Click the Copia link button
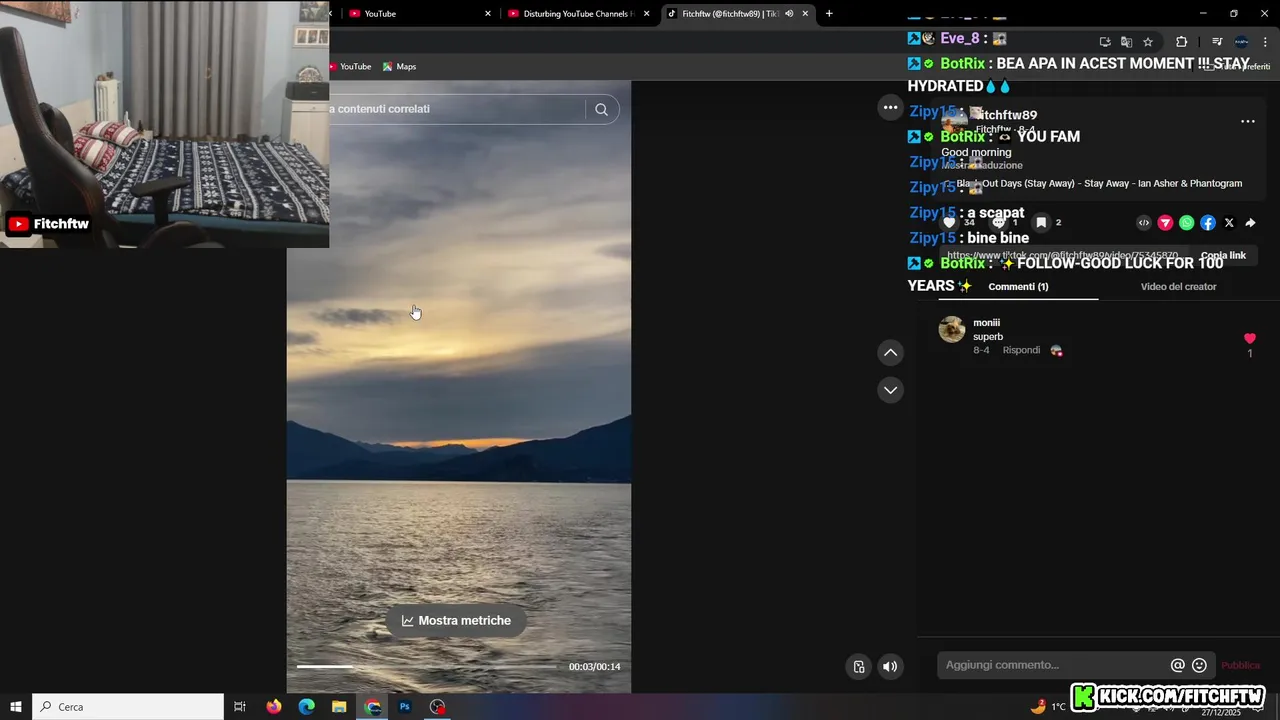Viewport: 1280px width, 720px height. coord(1222,256)
